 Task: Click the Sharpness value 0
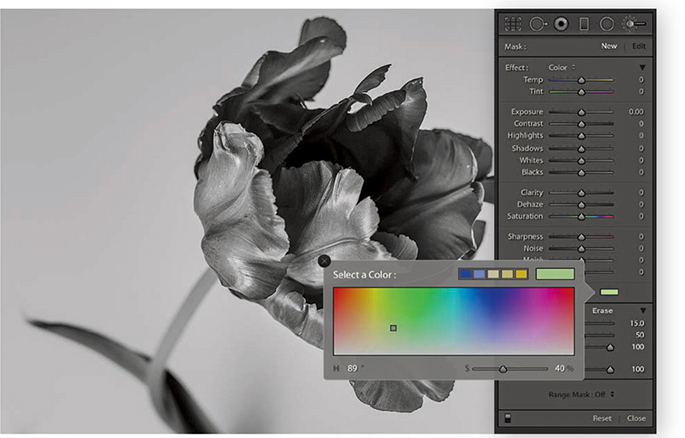coord(641,236)
